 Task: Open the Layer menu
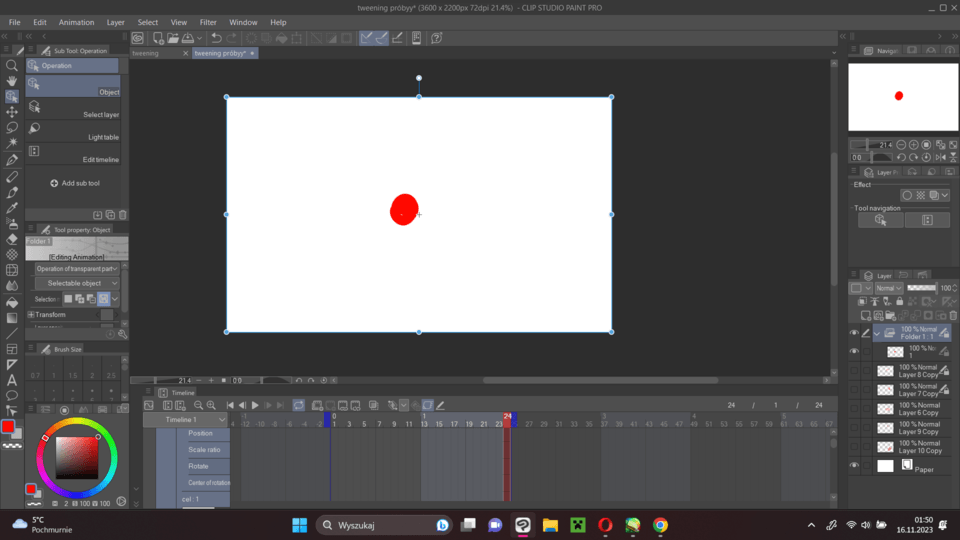tap(116, 22)
